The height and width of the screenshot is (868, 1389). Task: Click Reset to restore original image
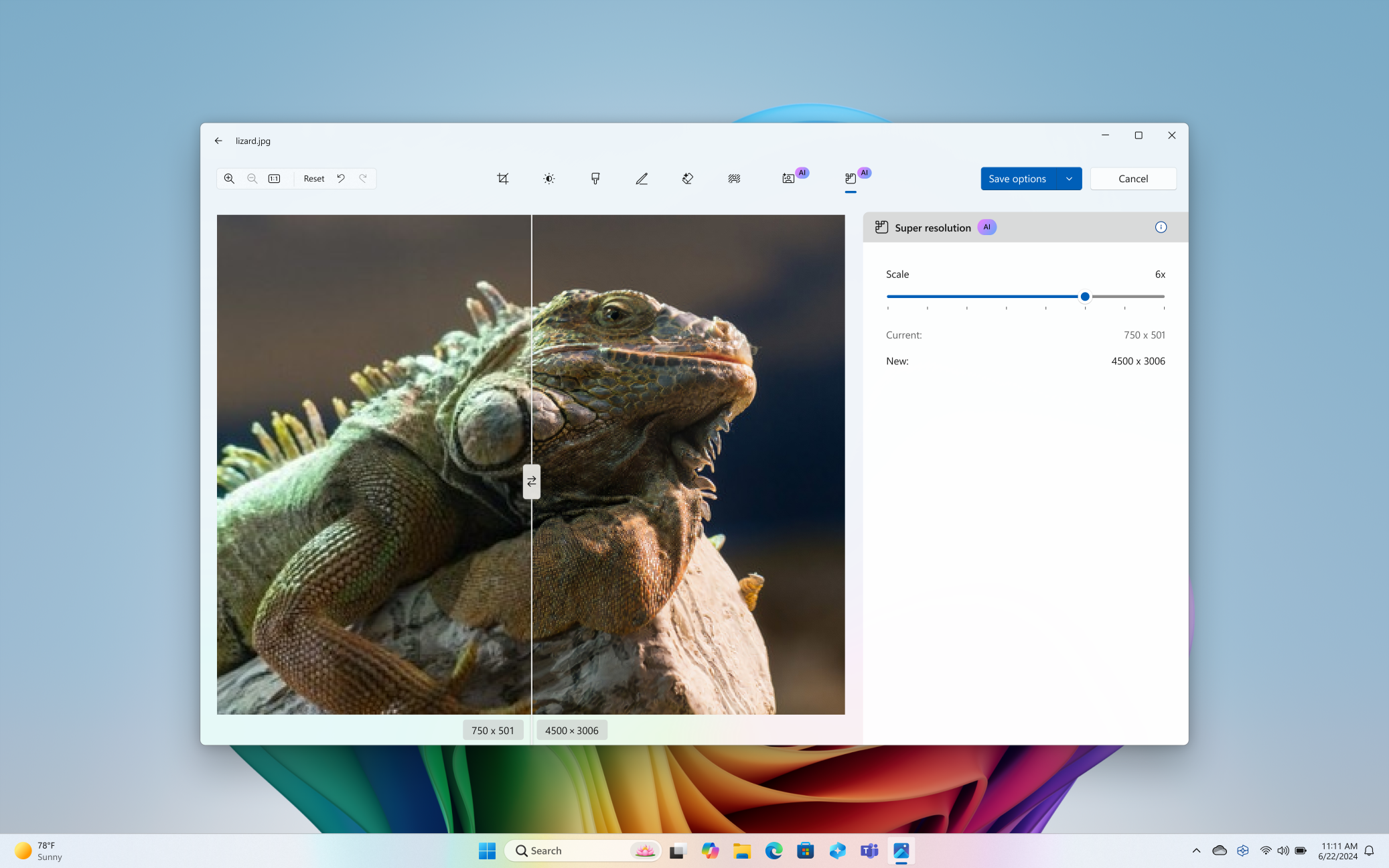click(x=313, y=178)
